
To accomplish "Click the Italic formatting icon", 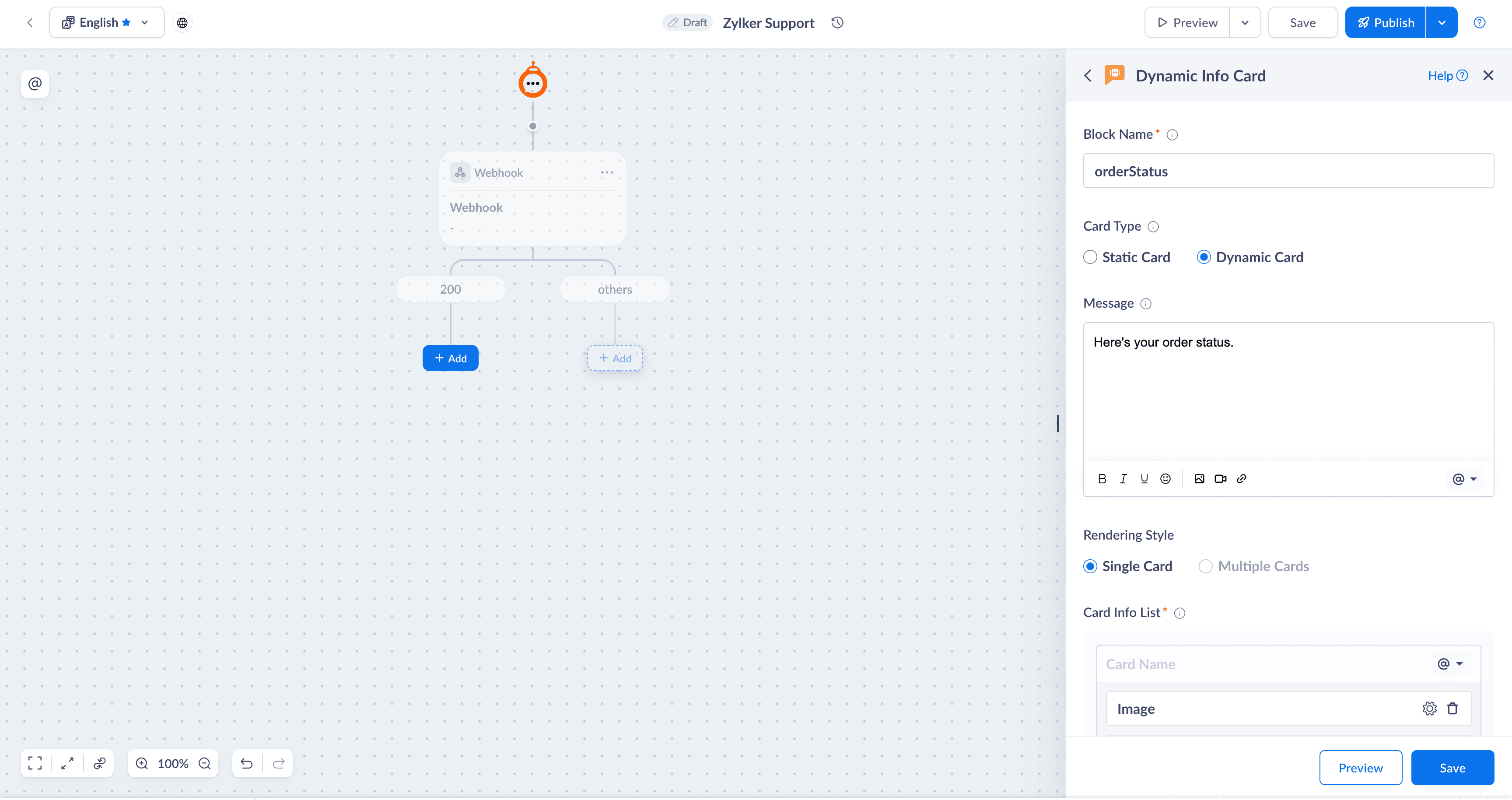I will pos(1123,478).
